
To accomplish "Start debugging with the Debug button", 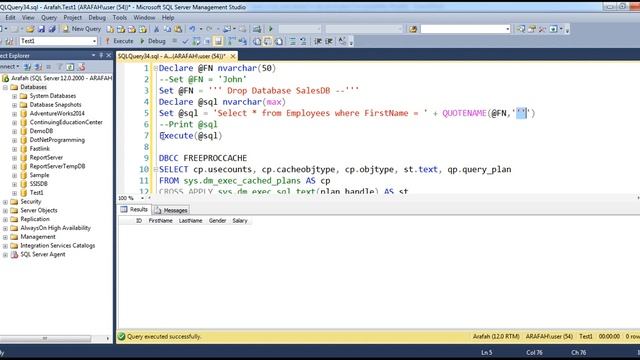I will [x=153, y=41].
